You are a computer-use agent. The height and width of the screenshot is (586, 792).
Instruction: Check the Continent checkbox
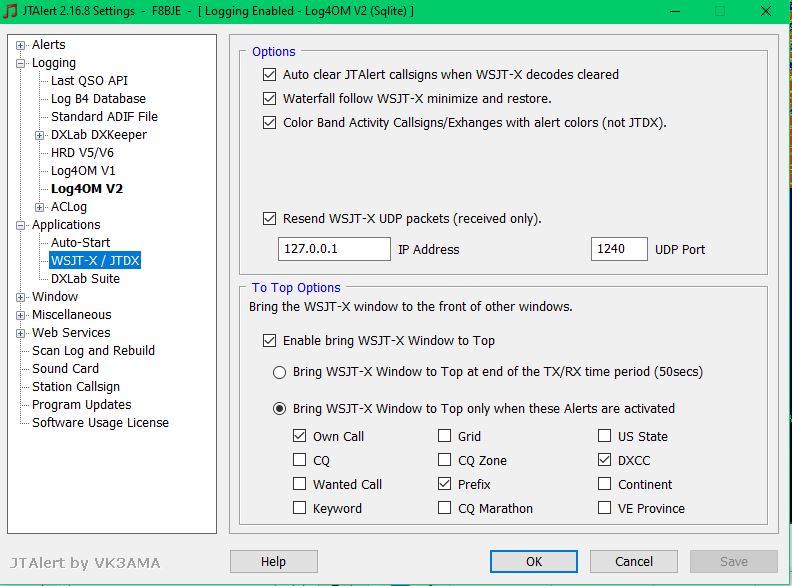click(x=605, y=483)
